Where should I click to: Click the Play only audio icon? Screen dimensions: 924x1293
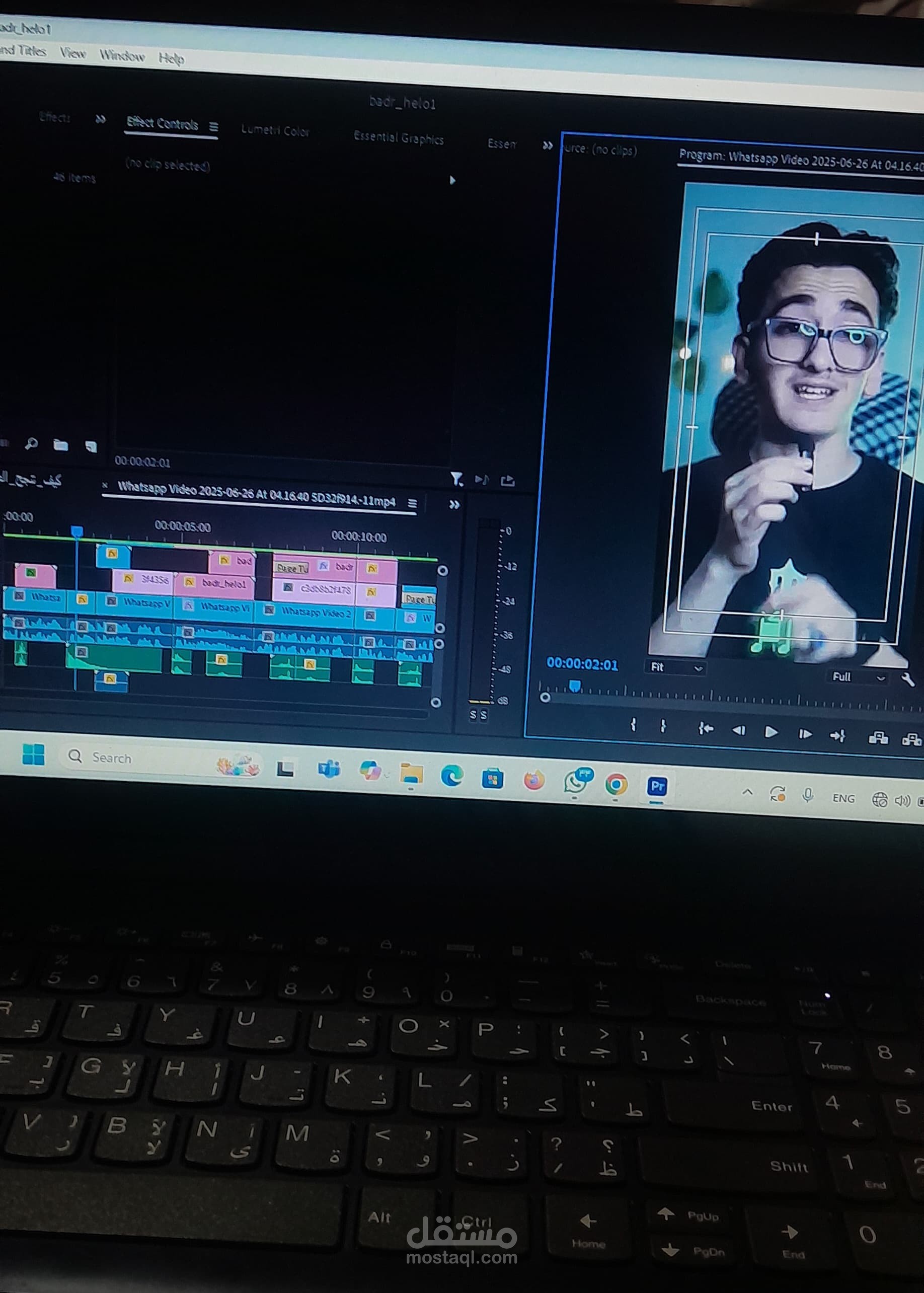pyautogui.click(x=481, y=480)
